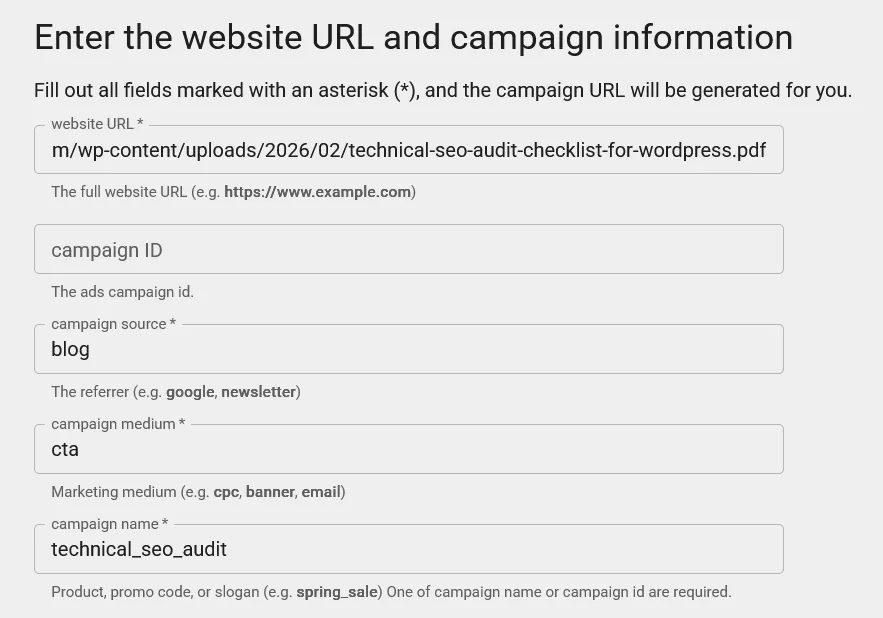The height and width of the screenshot is (618, 883).
Task: Click the bold example "https://www.example.com"
Action: (316, 192)
